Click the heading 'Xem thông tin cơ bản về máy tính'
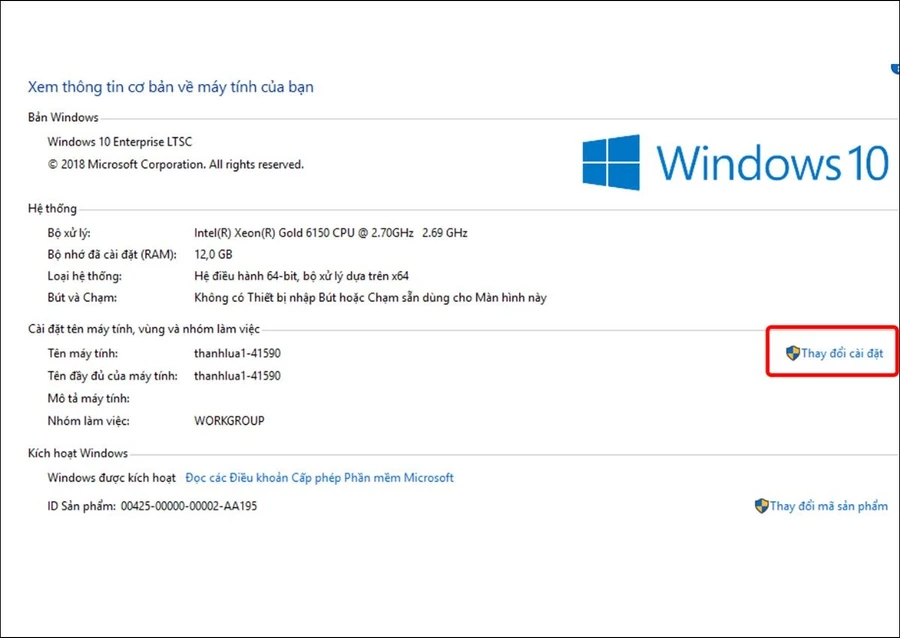Screen dimensions: 900x638 click(x=170, y=87)
